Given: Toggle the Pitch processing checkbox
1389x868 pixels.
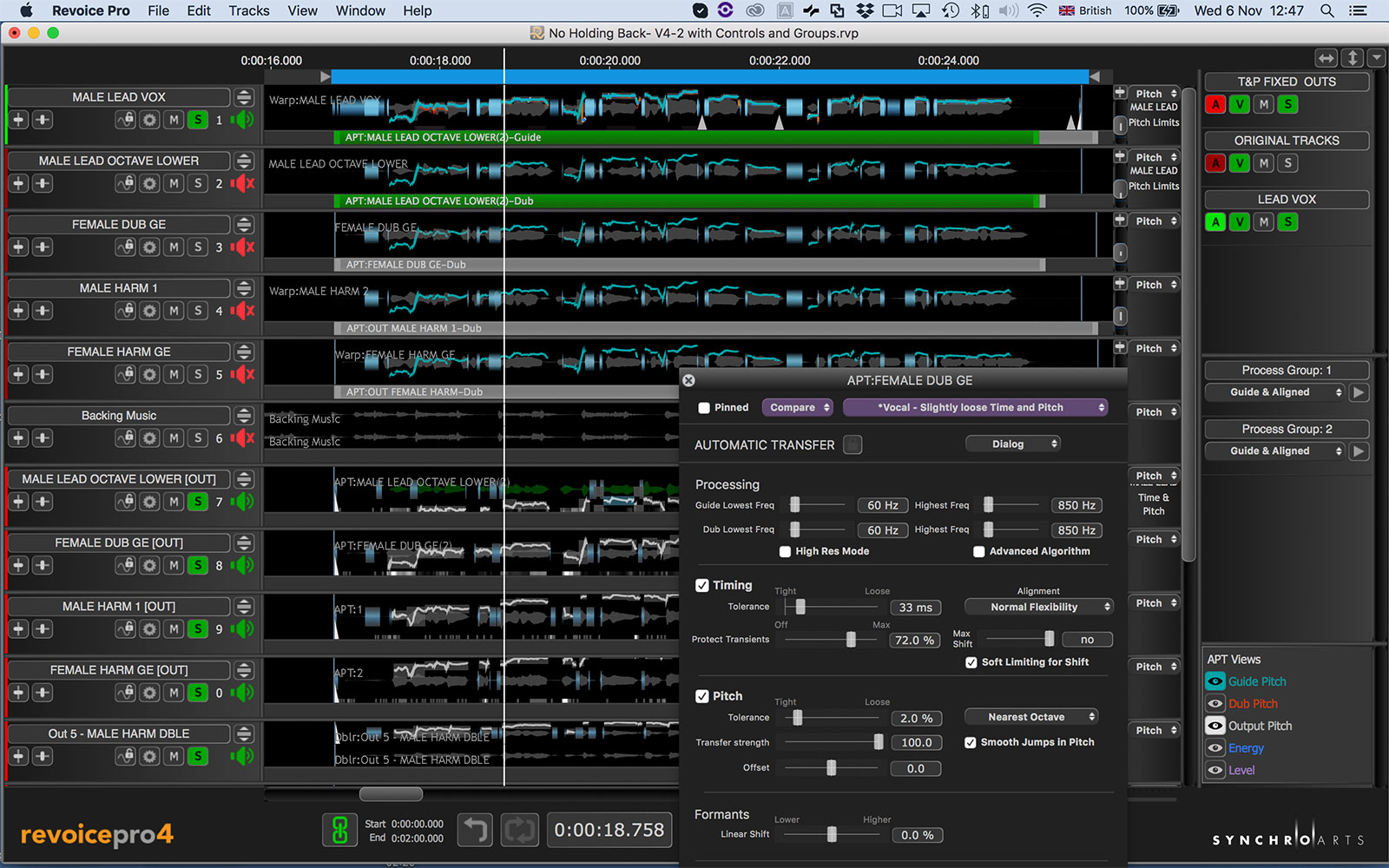Looking at the screenshot, I should 702,696.
